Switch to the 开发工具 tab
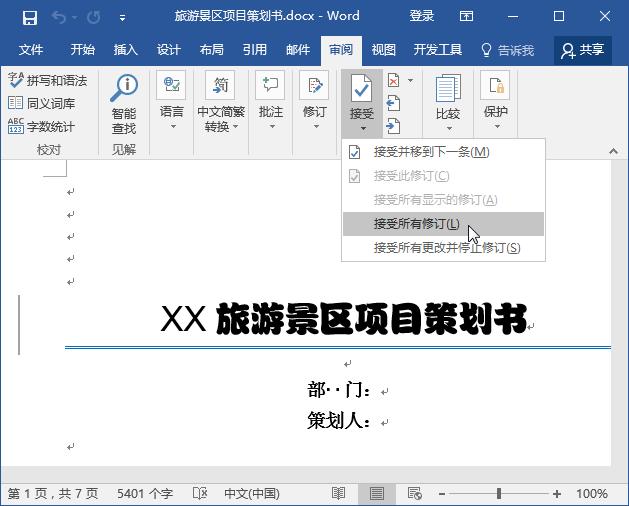The width and height of the screenshot is (629, 506). (x=438, y=50)
